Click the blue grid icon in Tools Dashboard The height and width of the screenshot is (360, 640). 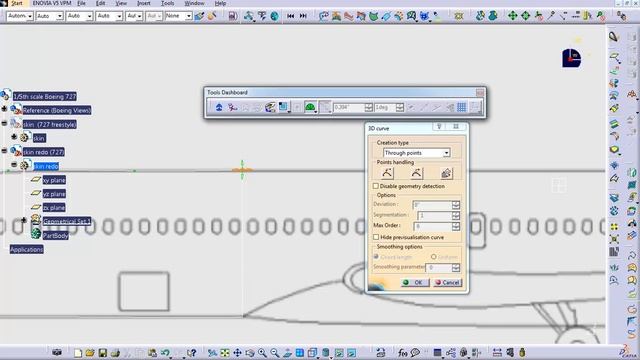(x=462, y=107)
